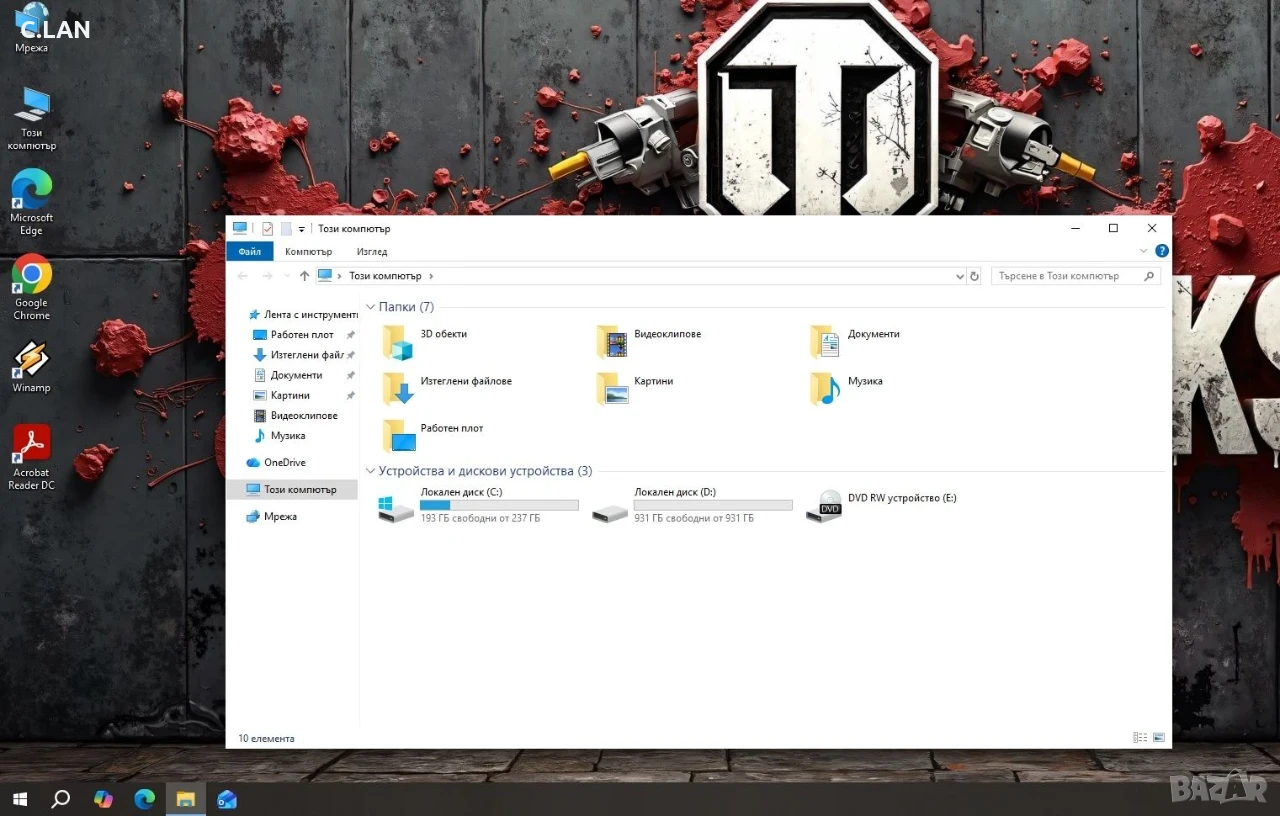Refresh the address bar location
The image size is (1280, 816).
(x=975, y=276)
